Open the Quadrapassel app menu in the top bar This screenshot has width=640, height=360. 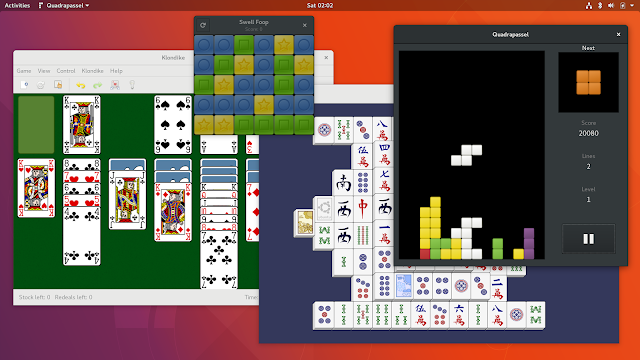coord(64,5)
